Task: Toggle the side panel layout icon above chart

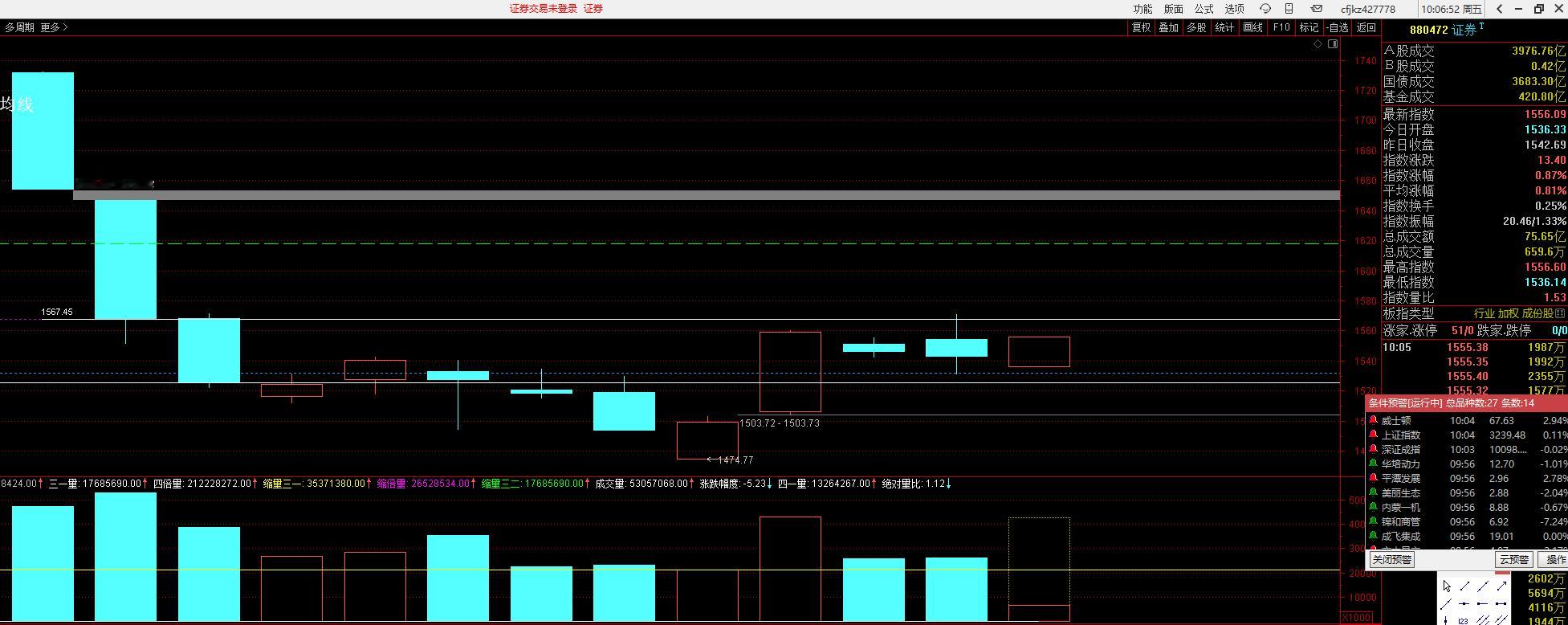Action: pyautogui.click(x=1333, y=44)
